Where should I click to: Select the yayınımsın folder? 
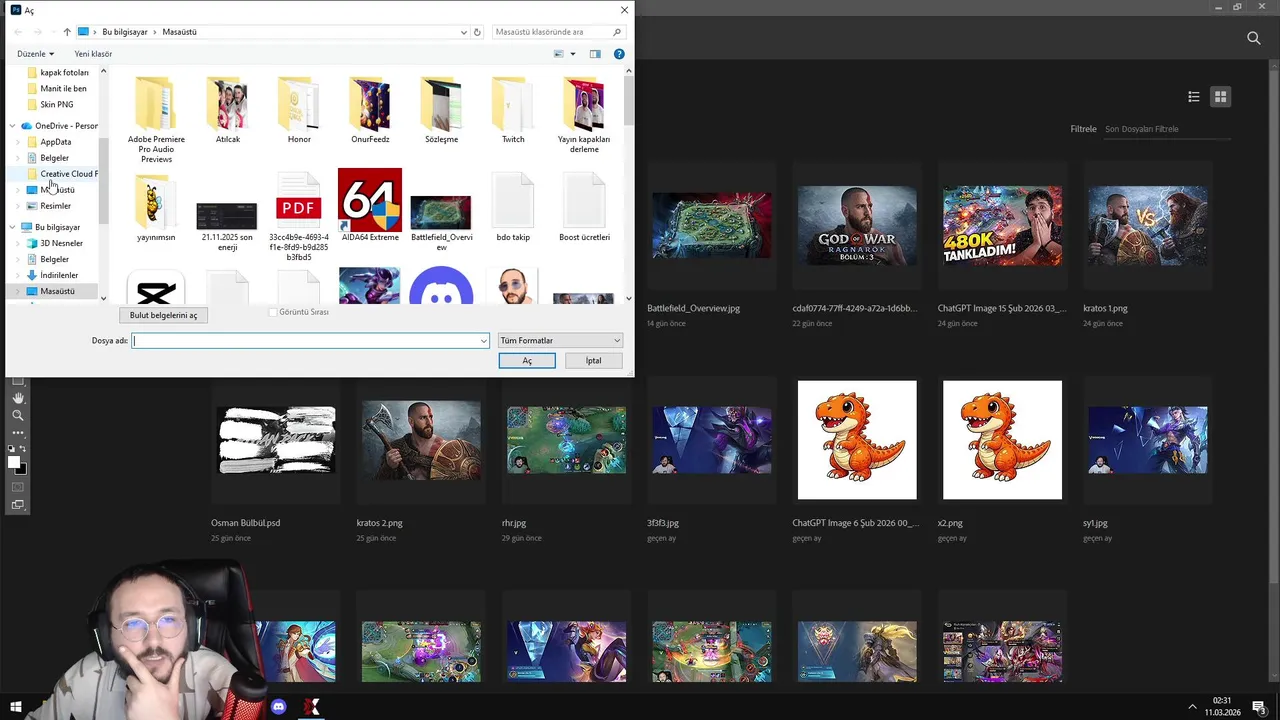(x=156, y=208)
